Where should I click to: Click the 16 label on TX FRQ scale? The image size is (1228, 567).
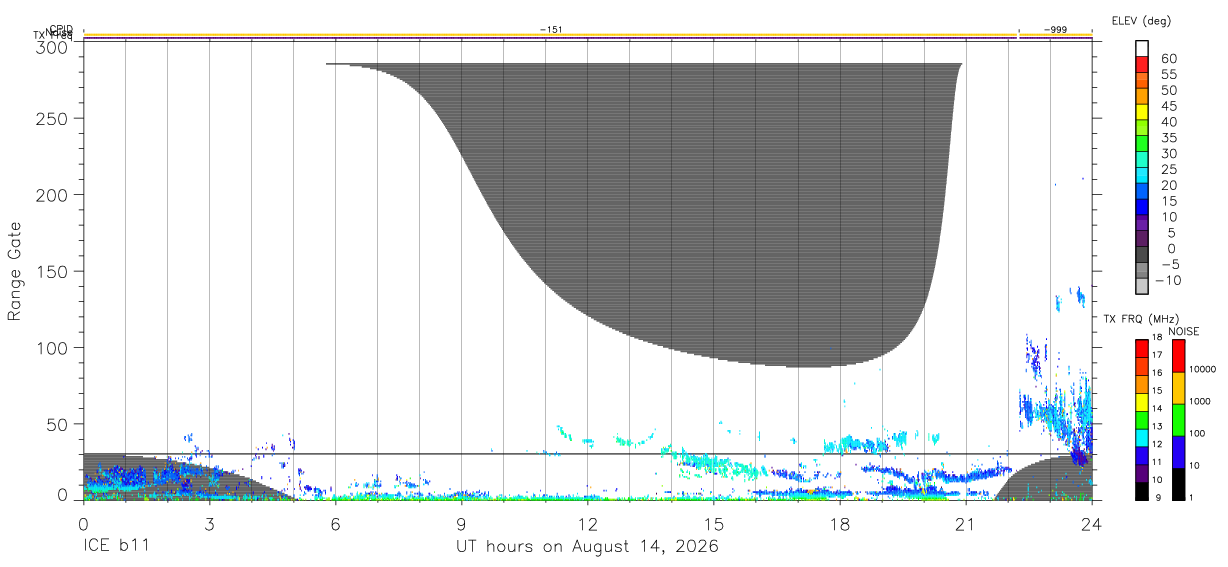(x=1158, y=373)
